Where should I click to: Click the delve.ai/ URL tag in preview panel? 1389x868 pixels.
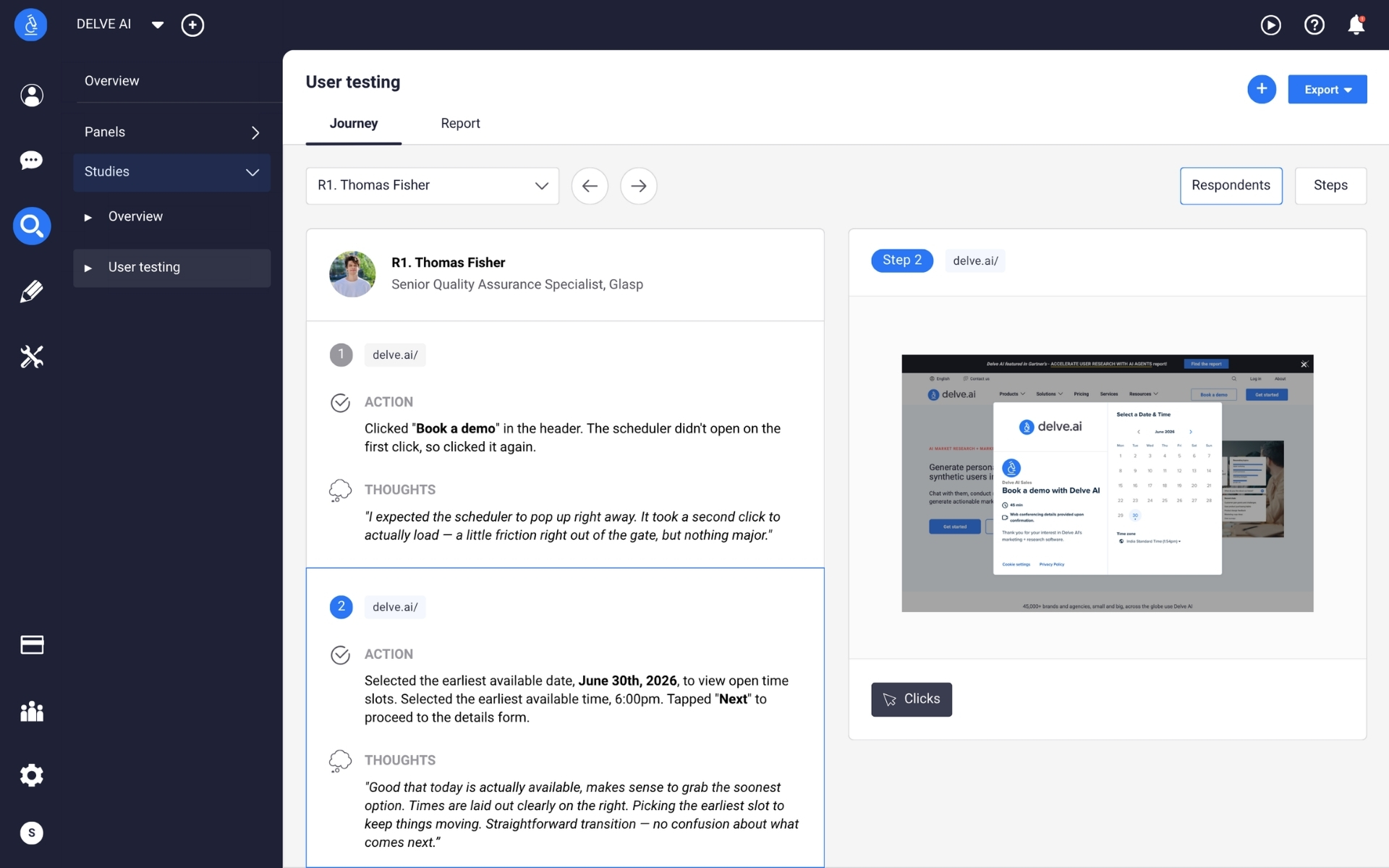(974, 261)
